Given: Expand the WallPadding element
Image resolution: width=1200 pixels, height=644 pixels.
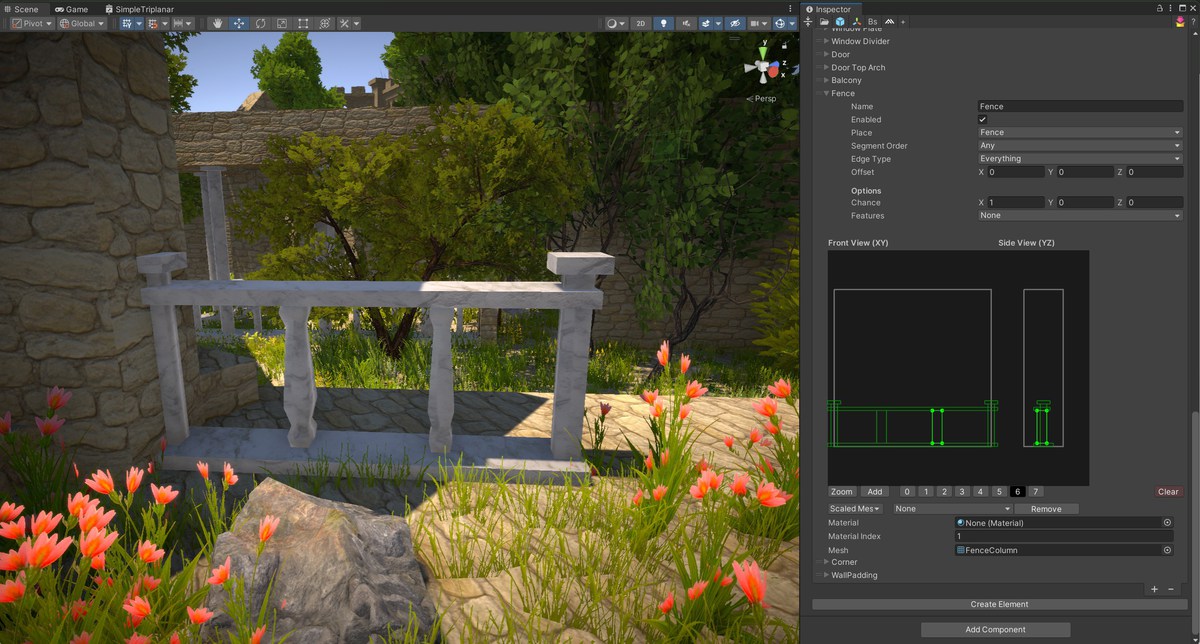Looking at the screenshot, I should point(826,575).
